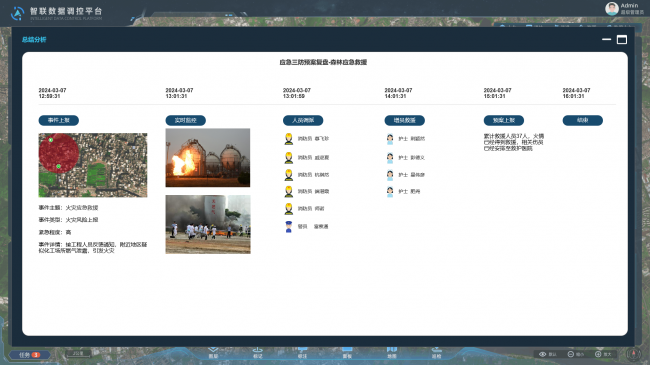Click the 结束 end stage button
Viewport: 650px width, 365px height.
click(582, 120)
